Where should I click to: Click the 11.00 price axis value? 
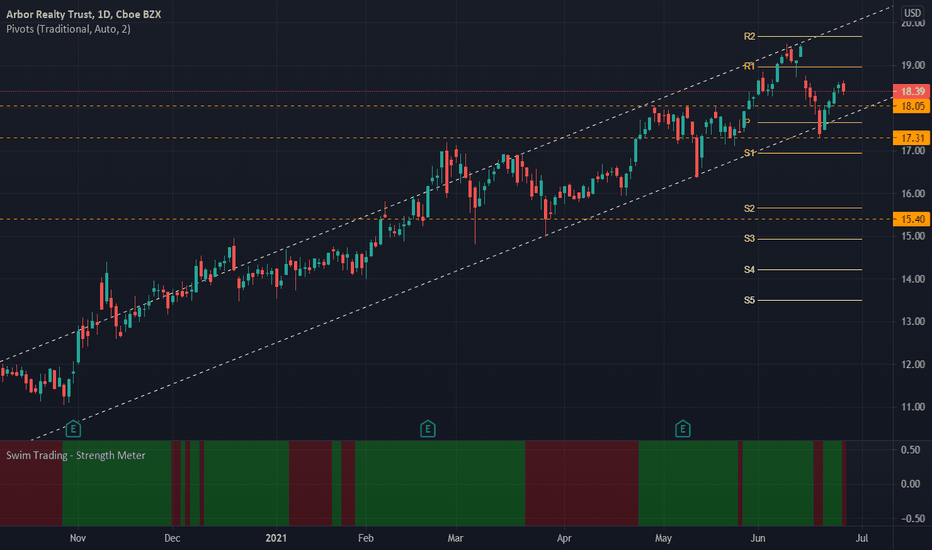click(913, 407)
